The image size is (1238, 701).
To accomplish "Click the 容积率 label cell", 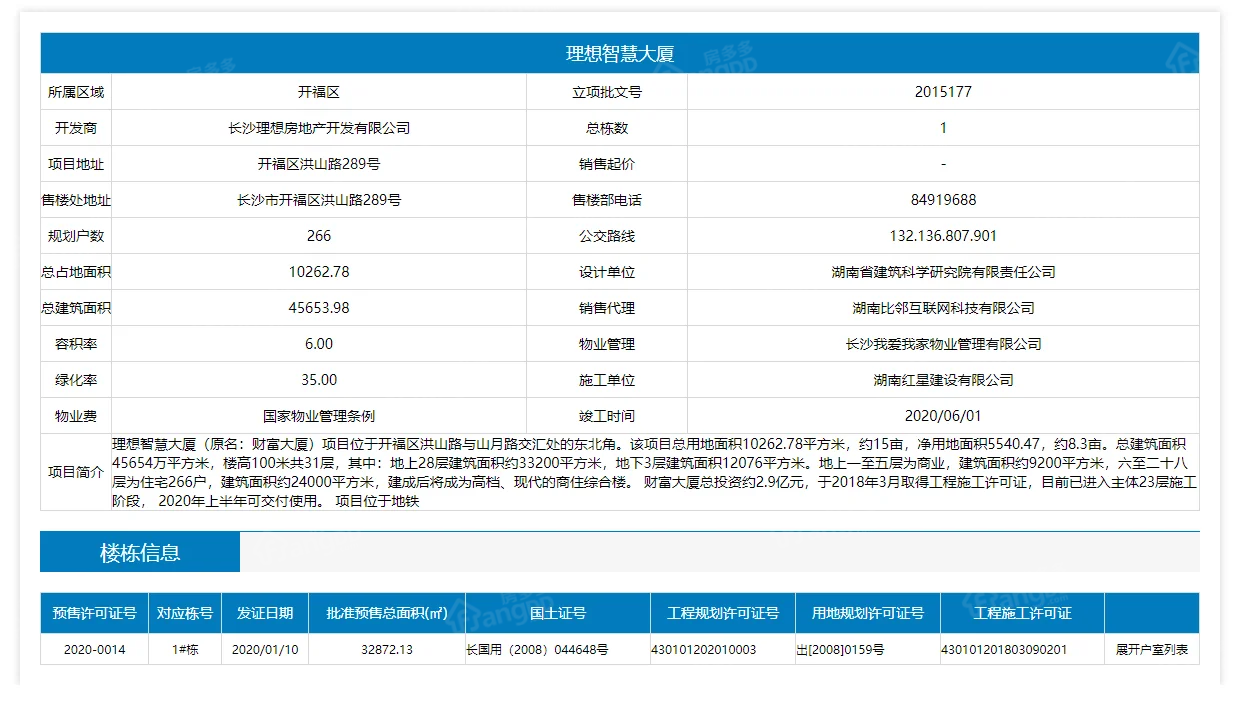I will tap(76, 344).
